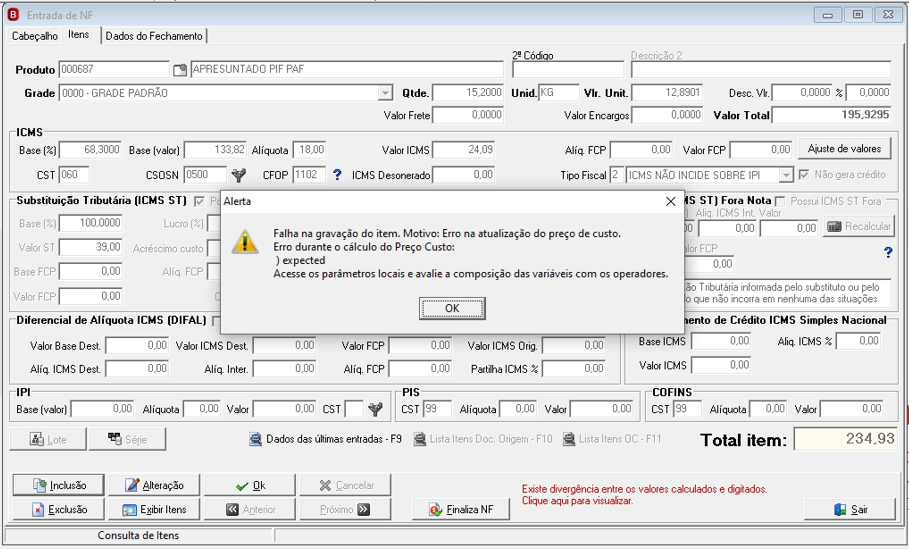Image resolution: width=909 pixels, height=549 pixels.
Task: Click the Sair button
Action: [850, 510]
